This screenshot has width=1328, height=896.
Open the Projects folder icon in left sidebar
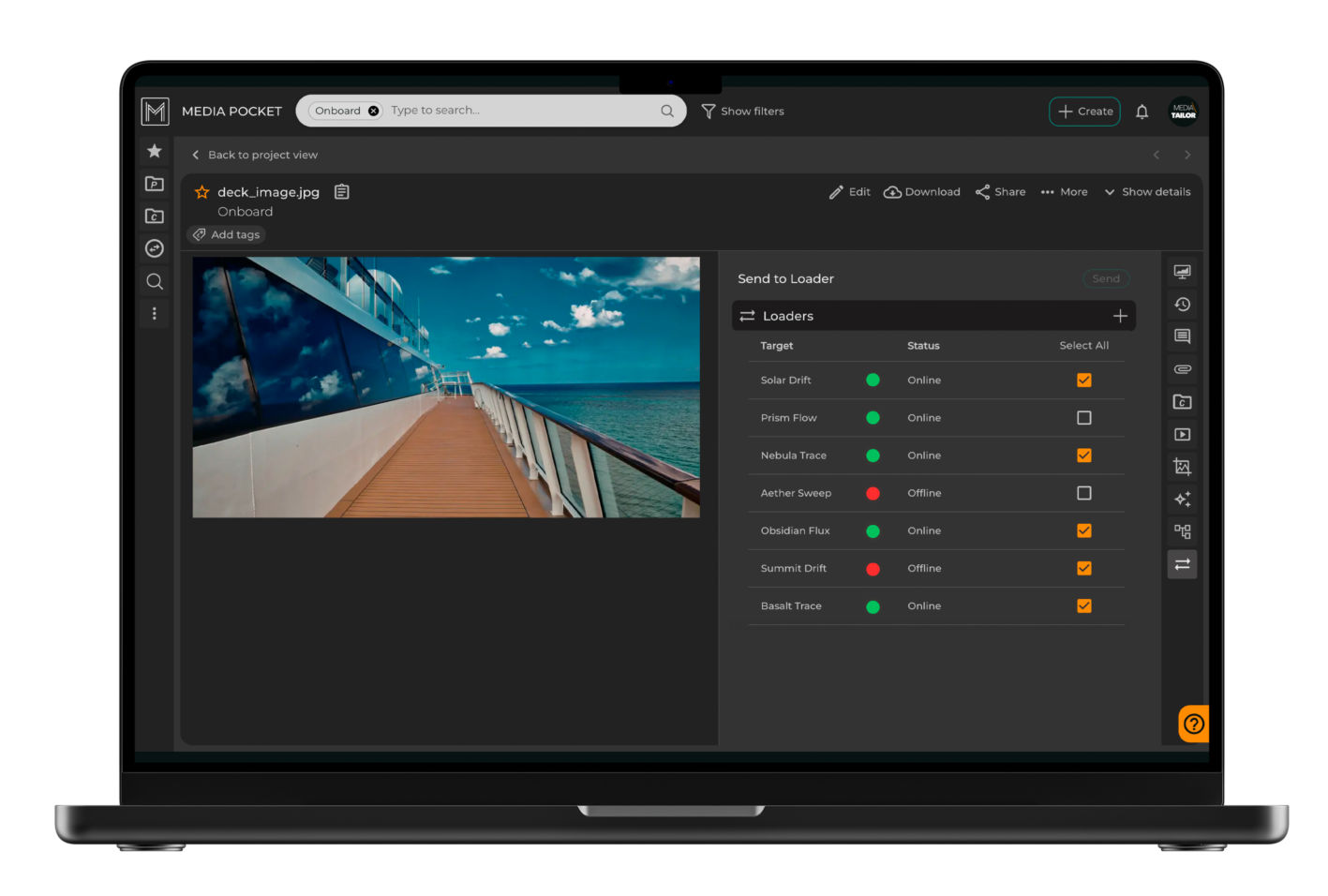pos(154,184)
